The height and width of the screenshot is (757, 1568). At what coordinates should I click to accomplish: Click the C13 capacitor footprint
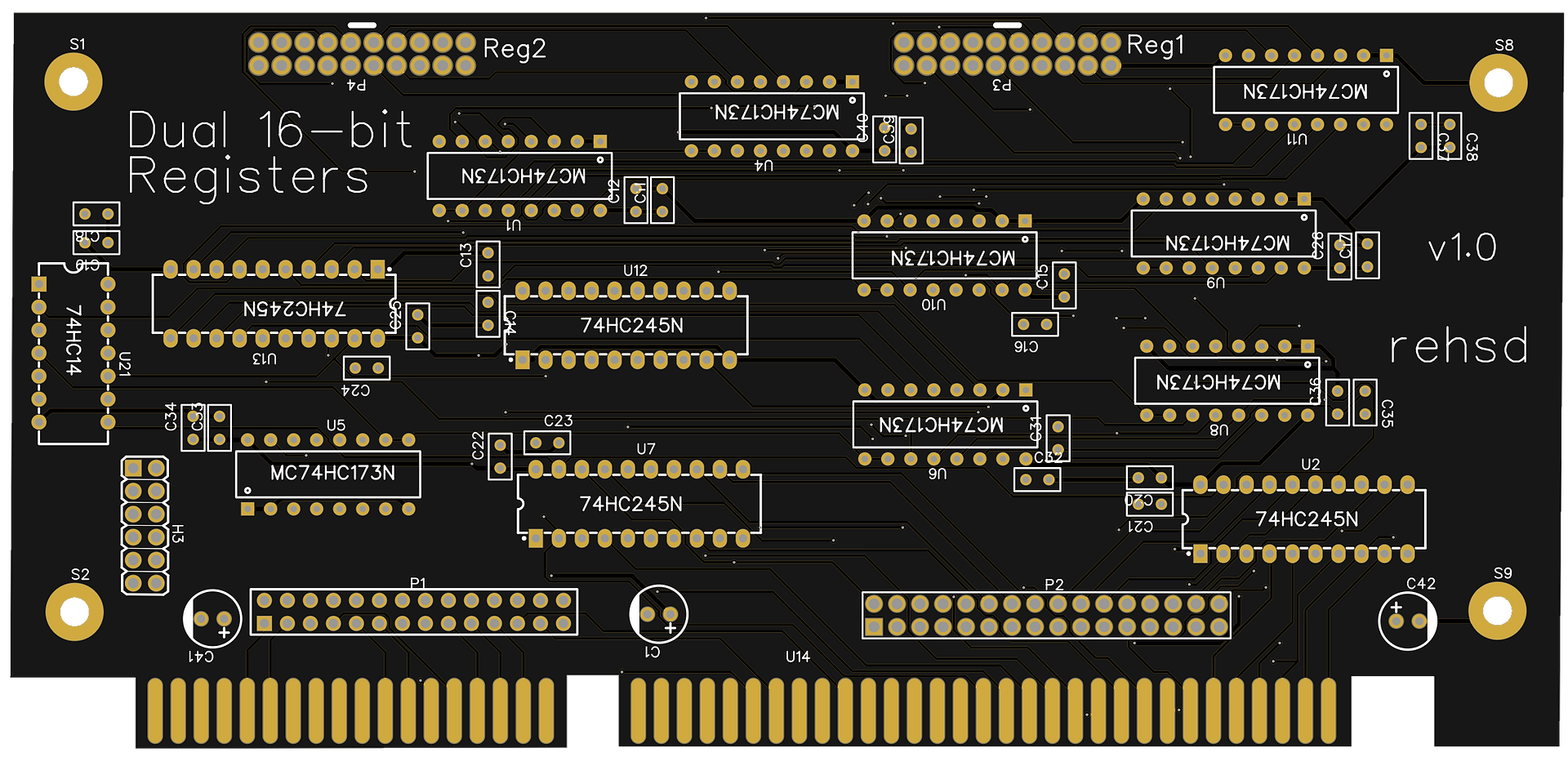[488, 265]
